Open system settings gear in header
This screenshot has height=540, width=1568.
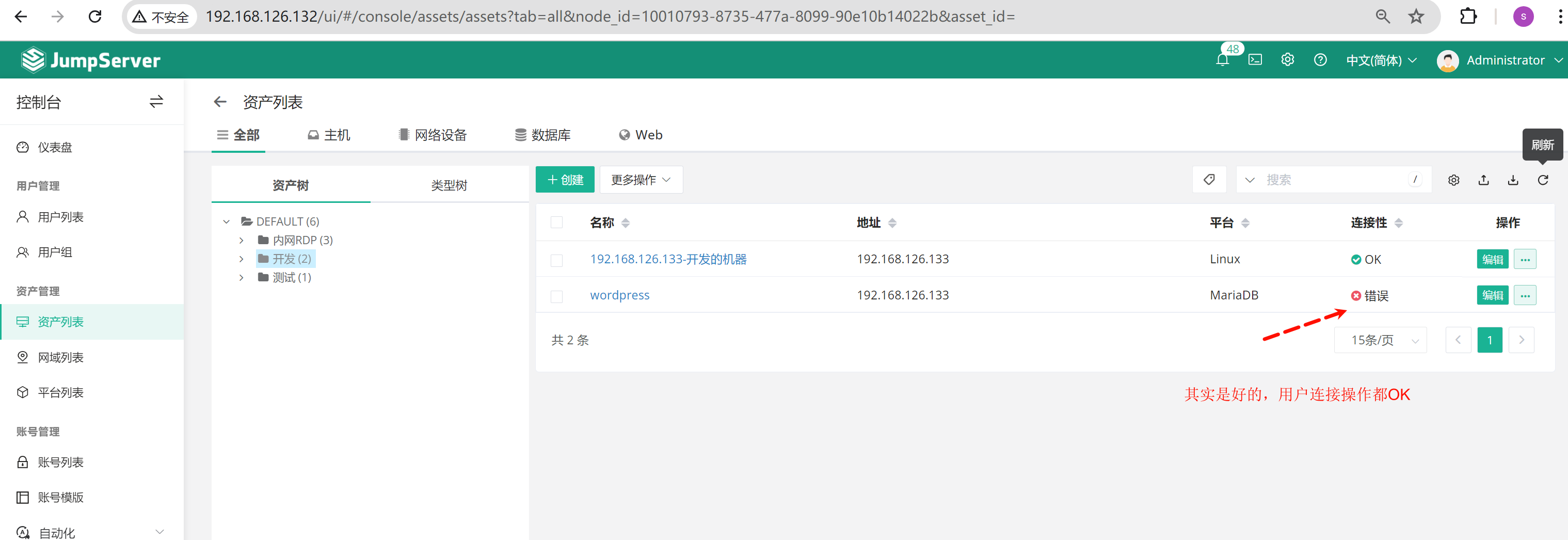[1287, 60]
